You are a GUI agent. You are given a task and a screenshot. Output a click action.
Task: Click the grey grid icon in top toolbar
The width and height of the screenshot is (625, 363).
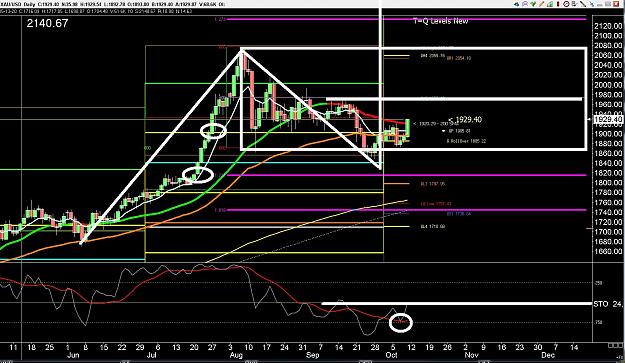coord(608,4)
